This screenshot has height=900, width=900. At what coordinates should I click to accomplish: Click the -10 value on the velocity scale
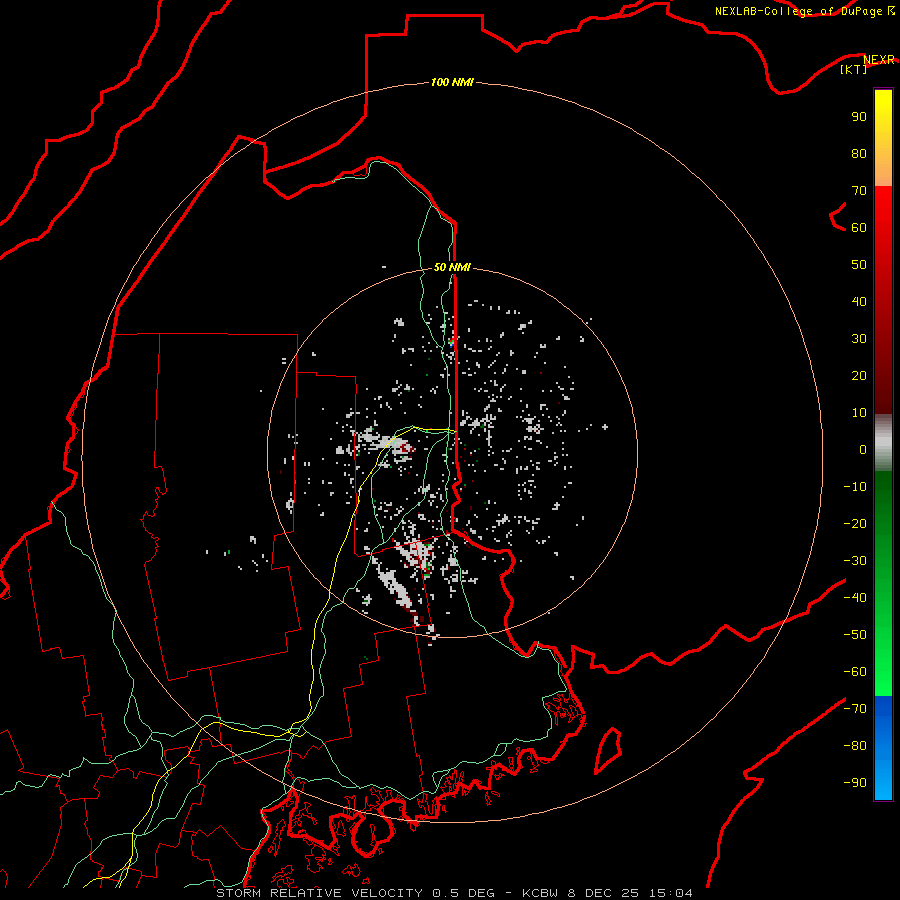point(855,487)
